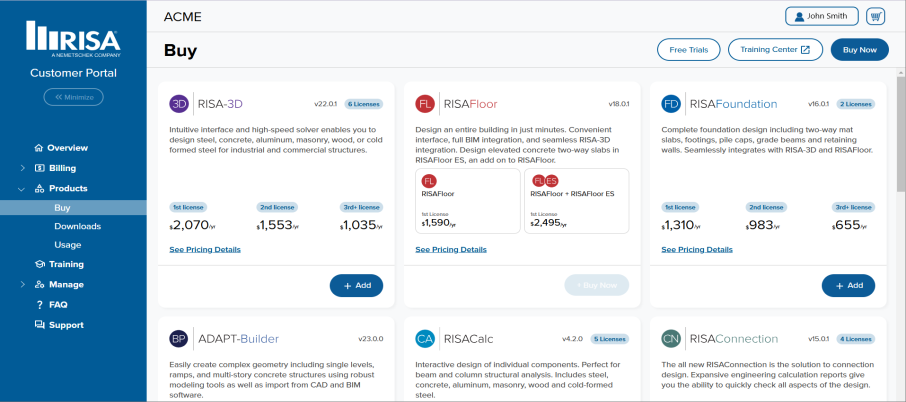The height and width of the screenshot is (402, 906).
Task: Minimize the sidebar with the Minimize button
Action: coord(73,97)
